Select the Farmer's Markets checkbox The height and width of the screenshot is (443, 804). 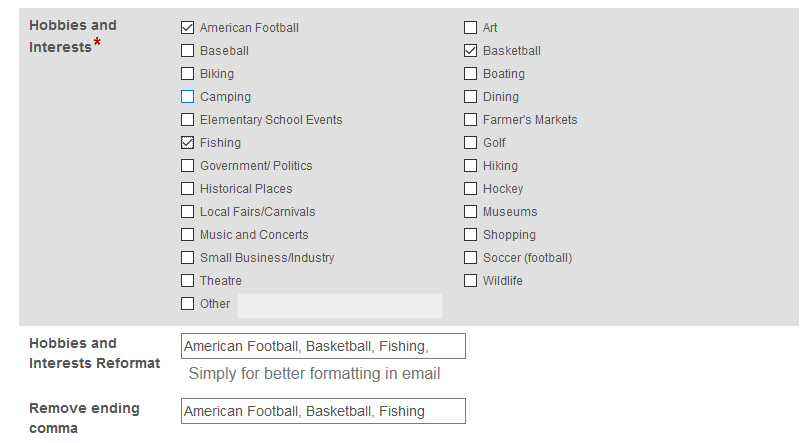click(x=470, y=120)
